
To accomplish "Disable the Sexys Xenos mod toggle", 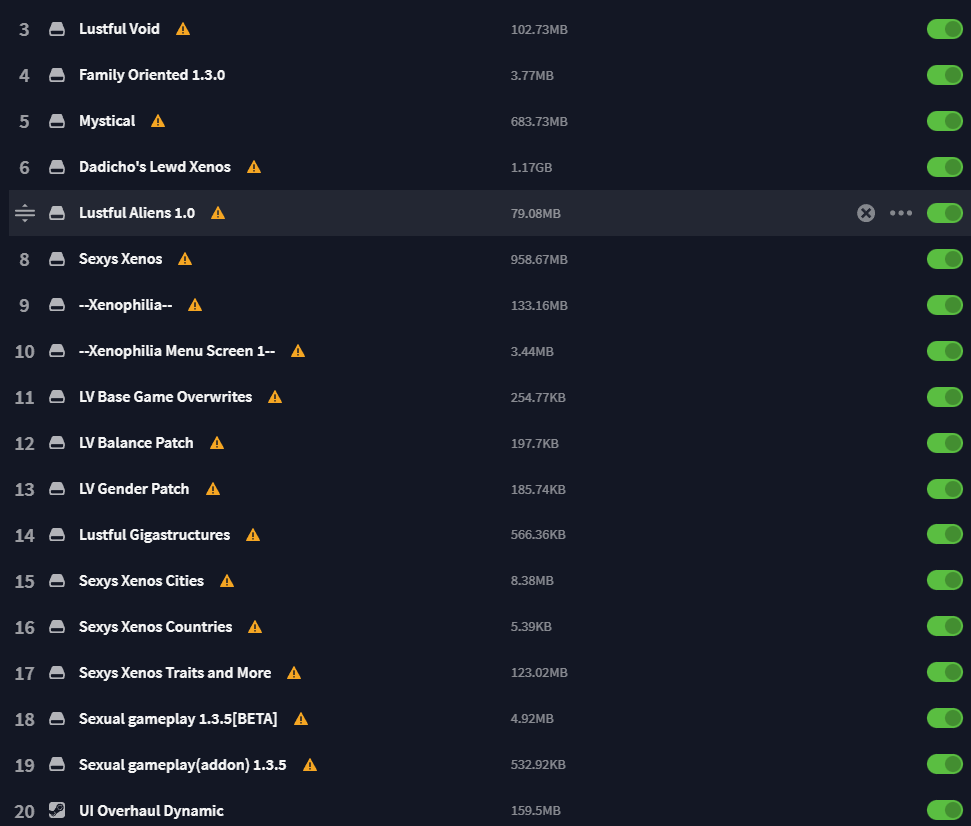I will [944, 259].
